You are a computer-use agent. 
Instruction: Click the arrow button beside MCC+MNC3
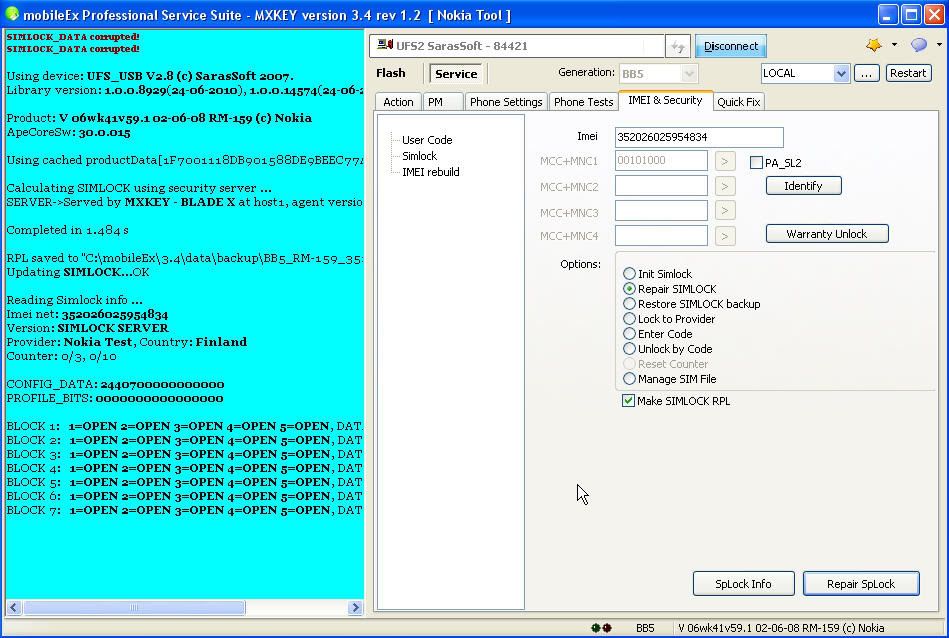point(724,211)
